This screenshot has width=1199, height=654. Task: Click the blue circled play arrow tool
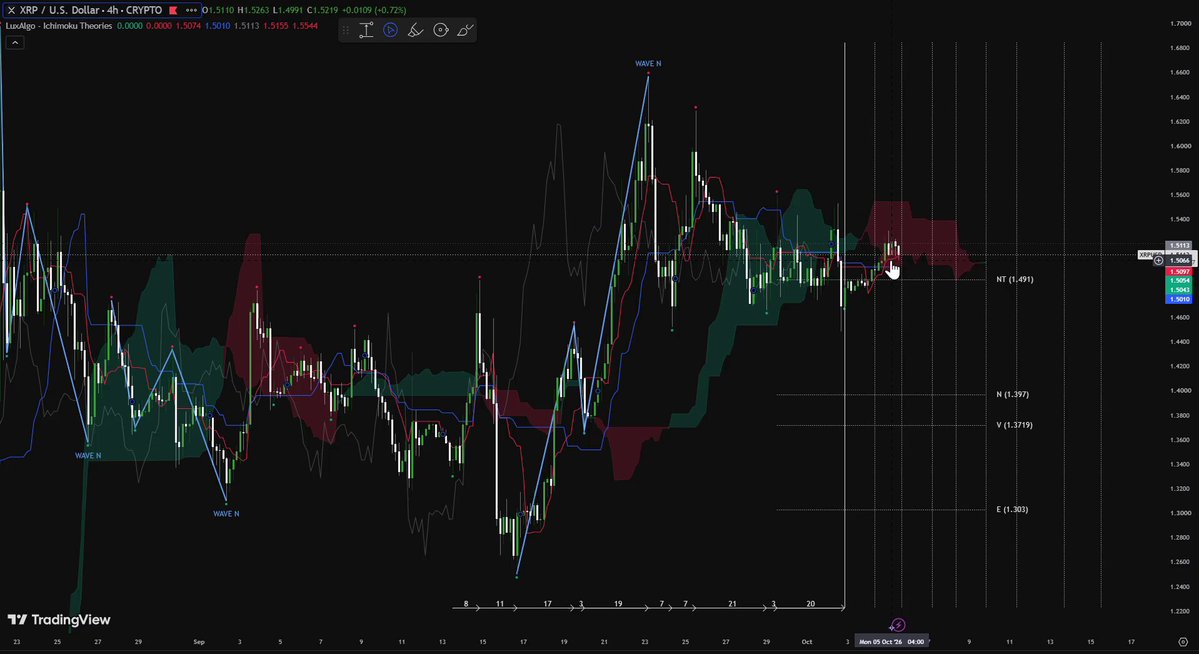click(x=391, y=30)
